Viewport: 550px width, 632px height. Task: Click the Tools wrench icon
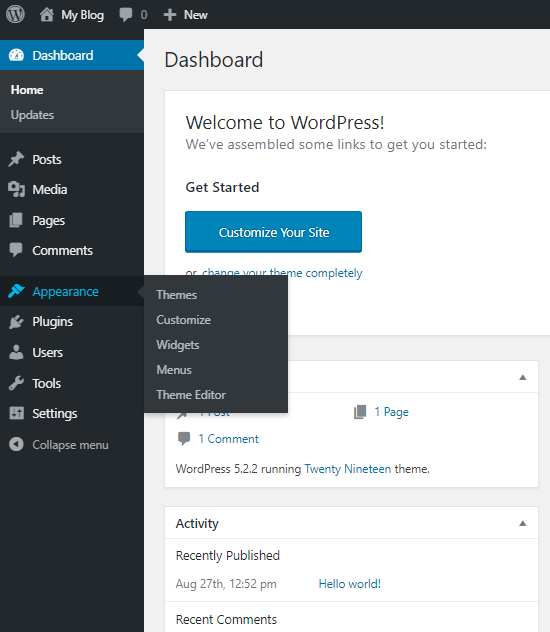tap(16, 383)
